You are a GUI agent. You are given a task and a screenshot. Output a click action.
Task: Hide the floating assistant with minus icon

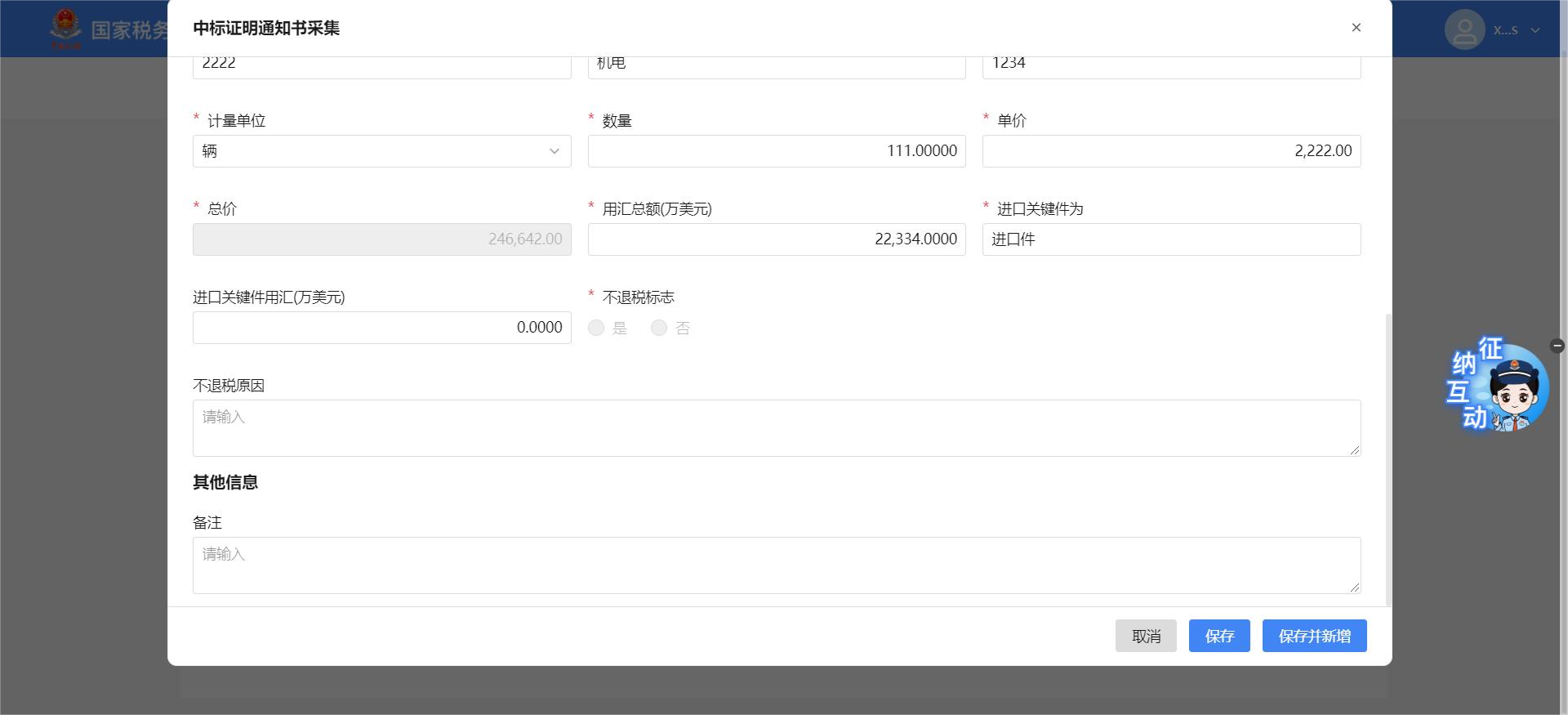point(1557,346)
